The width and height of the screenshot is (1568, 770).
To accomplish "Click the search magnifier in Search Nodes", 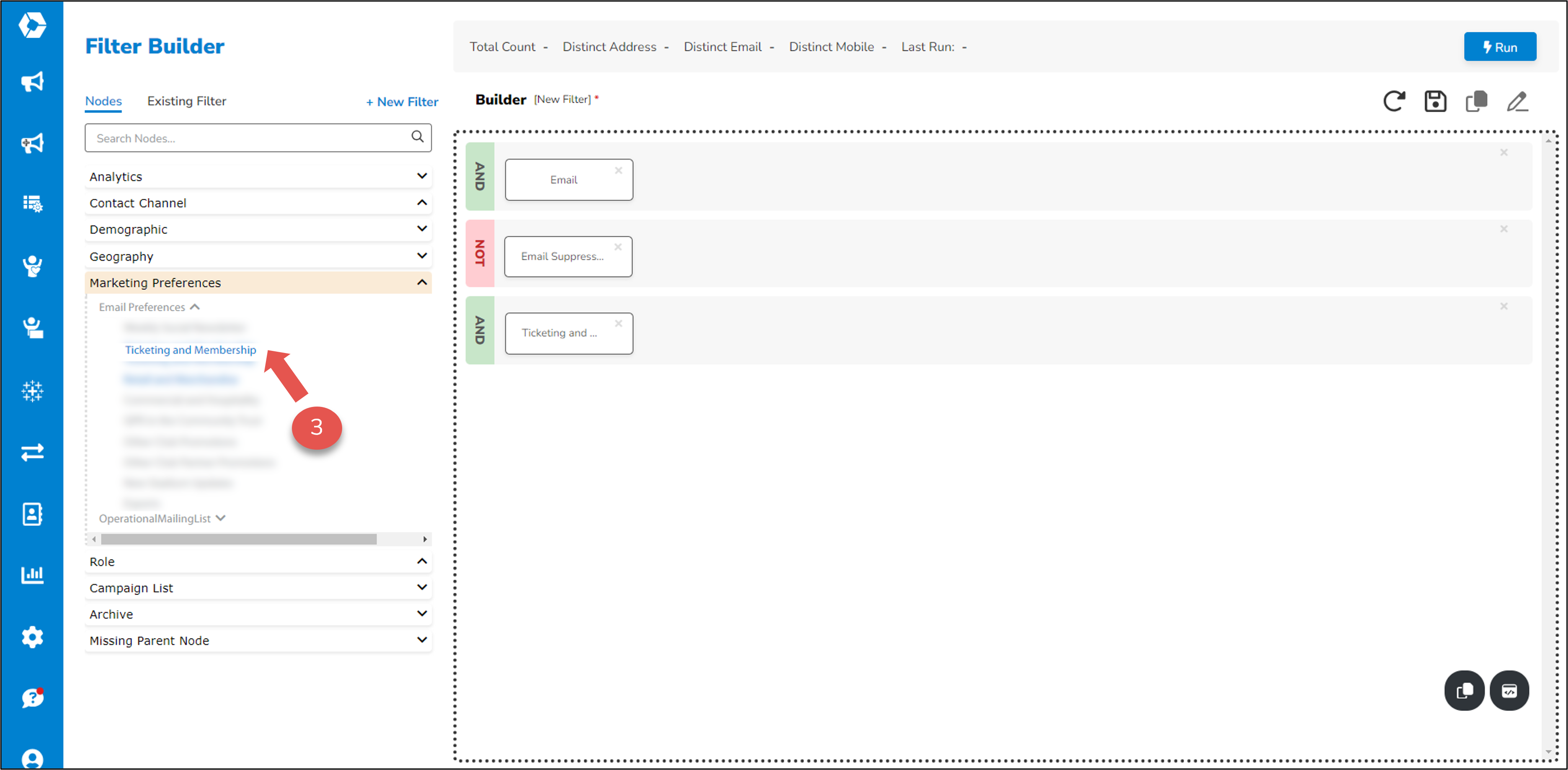I will [x=418, y=137].
